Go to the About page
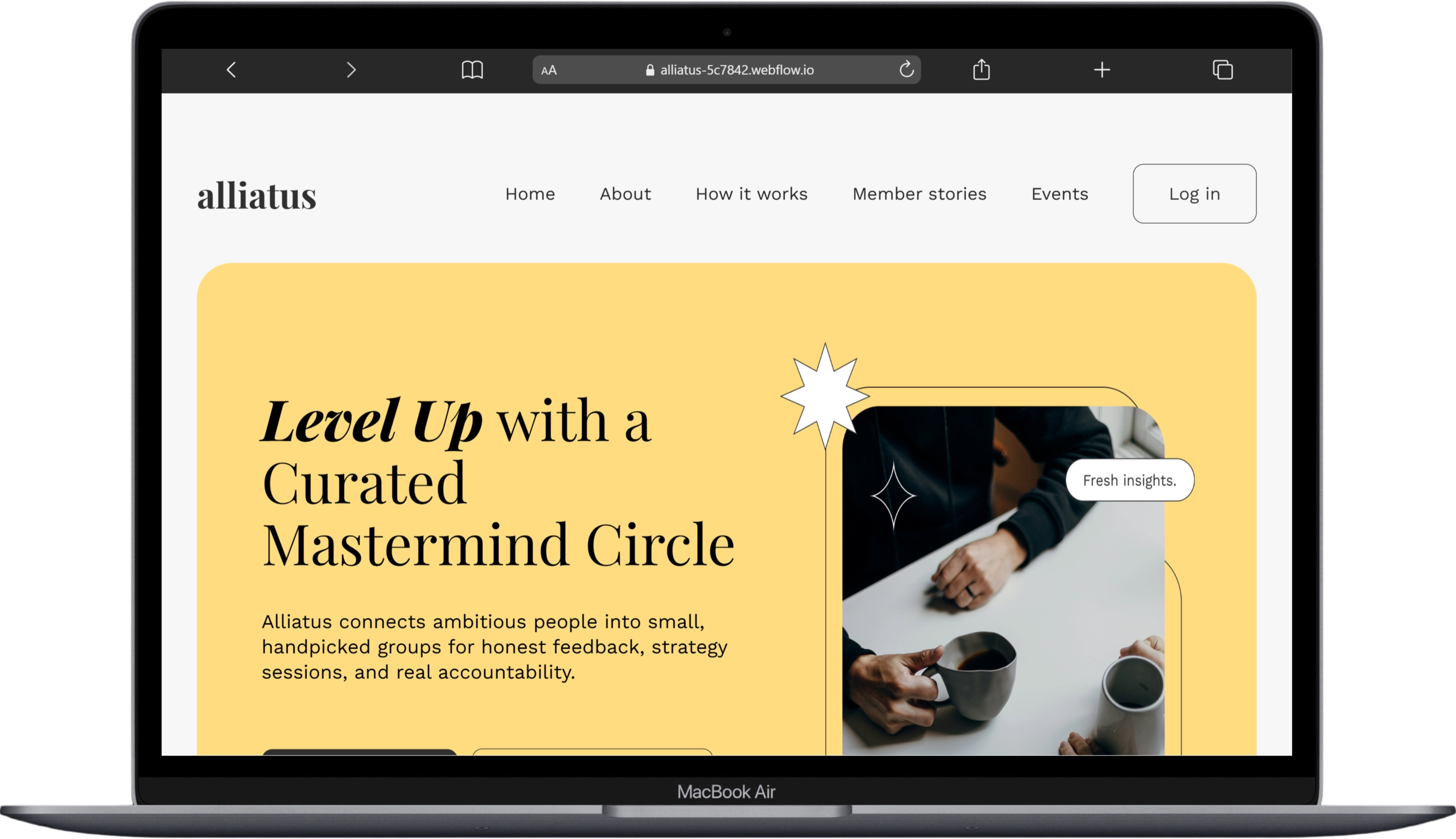This screenshot has width=1456, height=839. tap(625, 194)
